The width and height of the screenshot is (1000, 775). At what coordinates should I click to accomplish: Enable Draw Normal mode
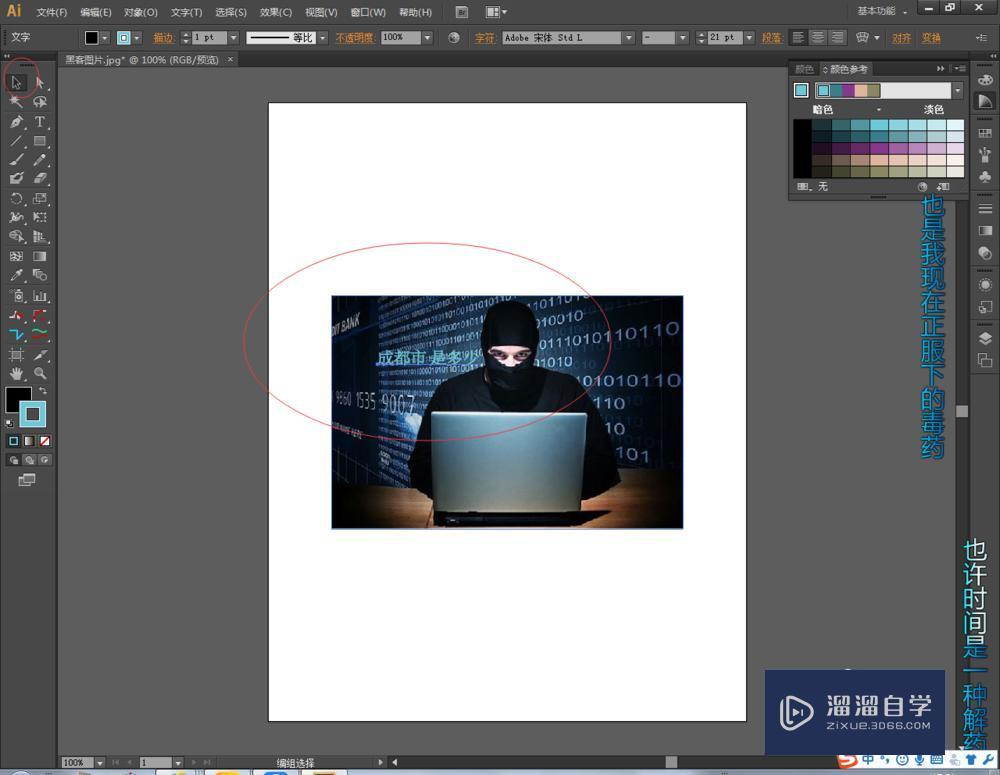click(x=14, y=460)
